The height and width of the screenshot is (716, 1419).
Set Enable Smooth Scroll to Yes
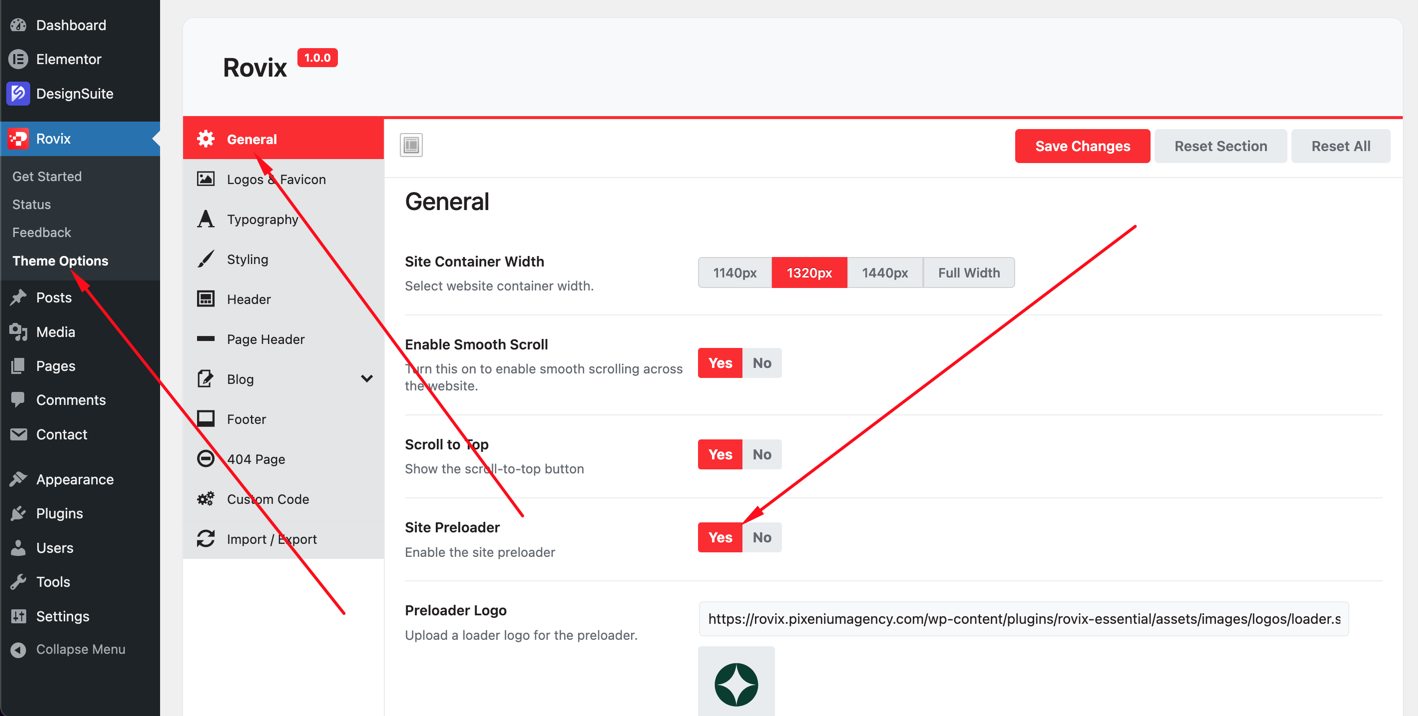click(x=720, y=363)
